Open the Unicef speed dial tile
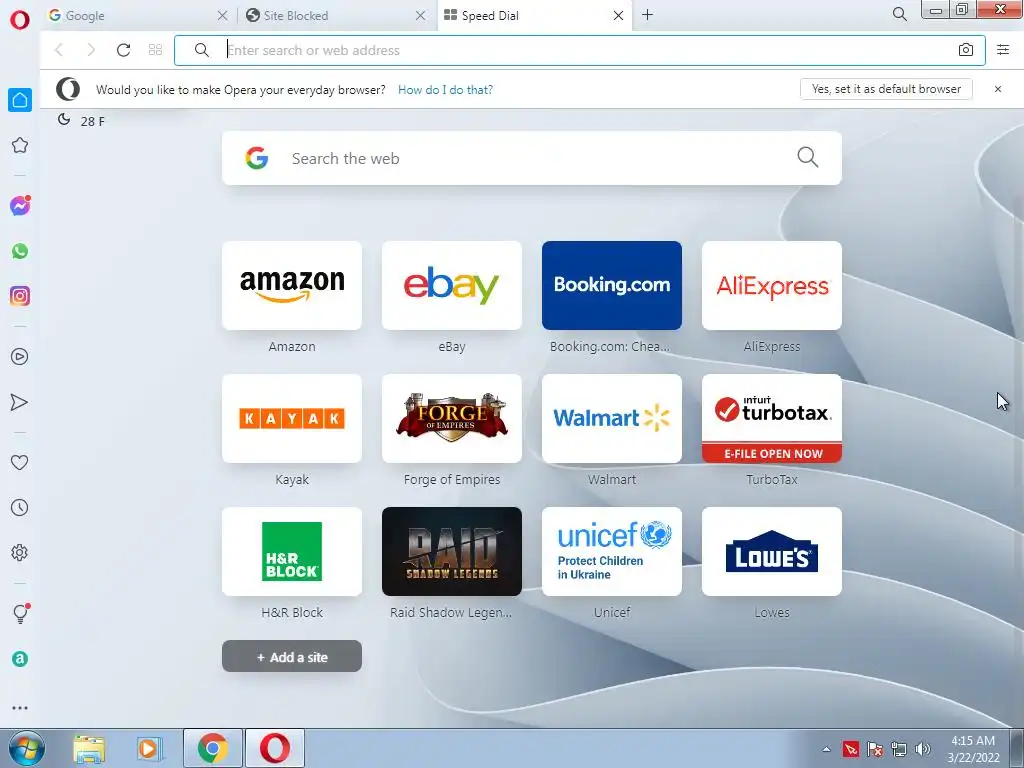 point(612,552)
